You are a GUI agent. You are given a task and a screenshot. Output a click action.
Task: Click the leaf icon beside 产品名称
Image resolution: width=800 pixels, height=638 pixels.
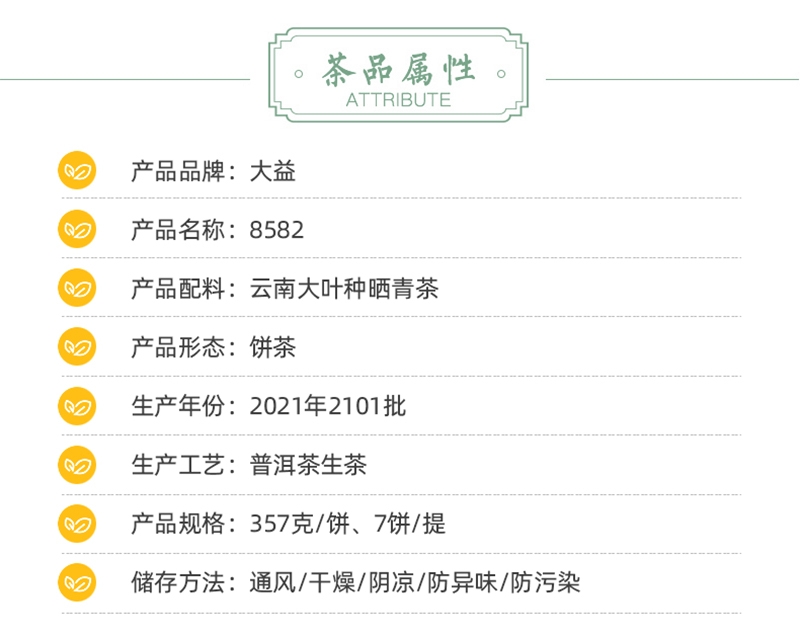click(x=77, y=229)
